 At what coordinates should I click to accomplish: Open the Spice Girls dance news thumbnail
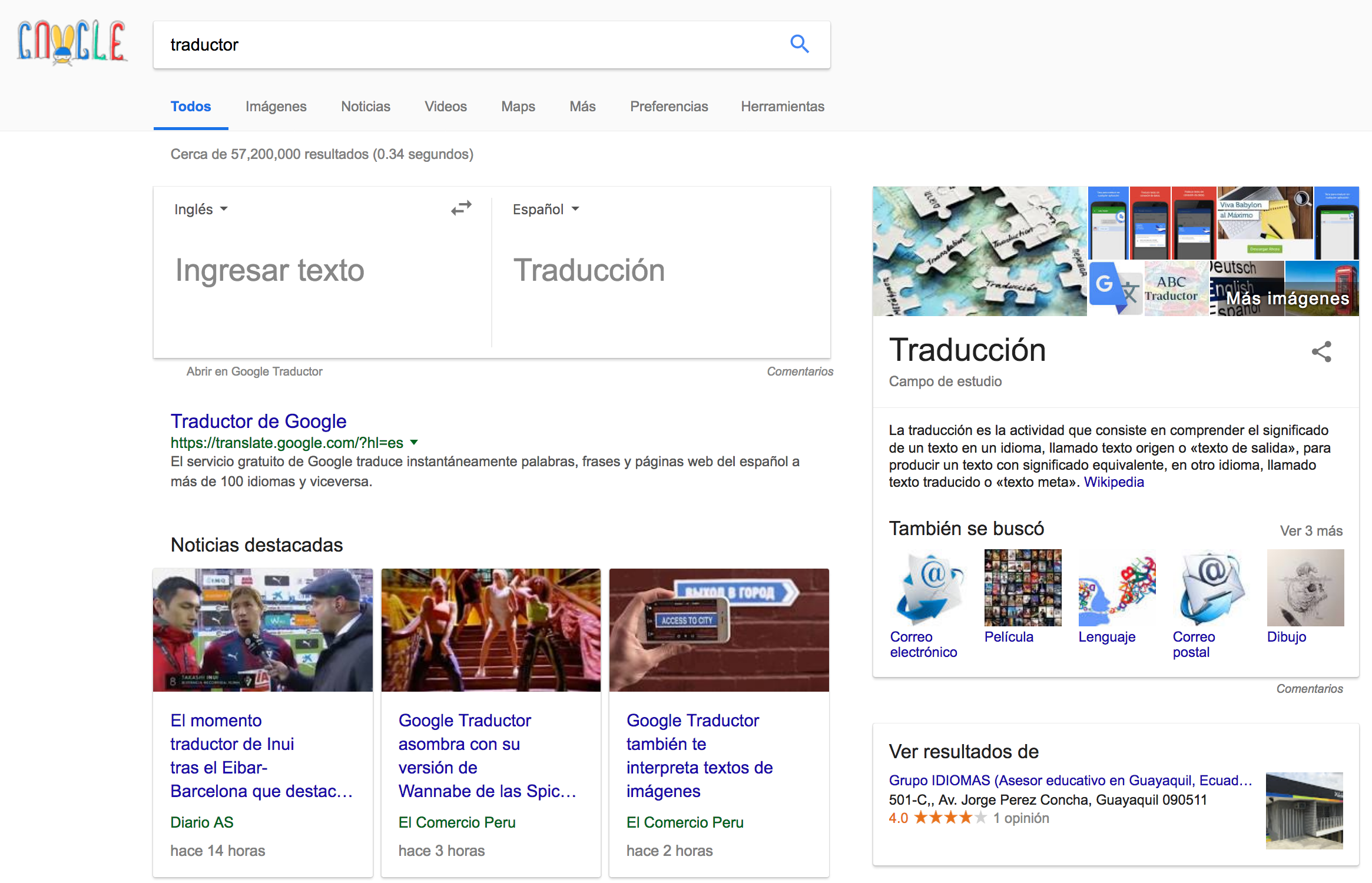pos(491,630)
